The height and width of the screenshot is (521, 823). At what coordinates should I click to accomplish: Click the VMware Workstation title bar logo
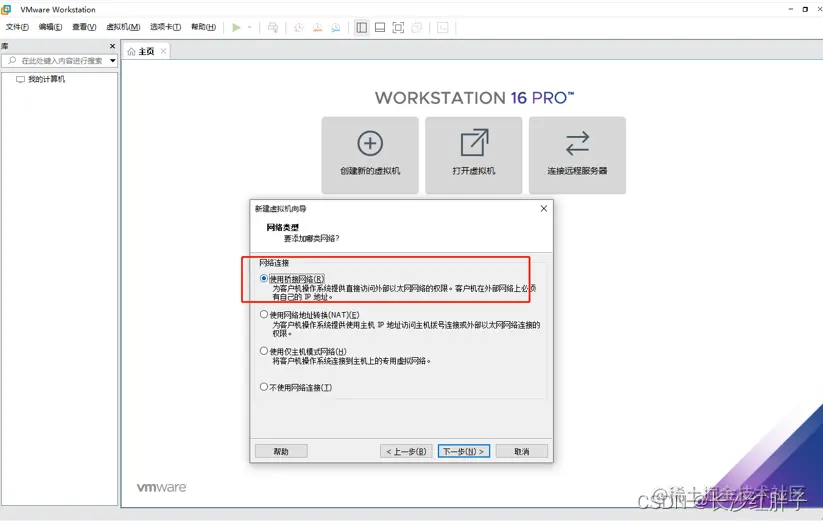(6, 9)
